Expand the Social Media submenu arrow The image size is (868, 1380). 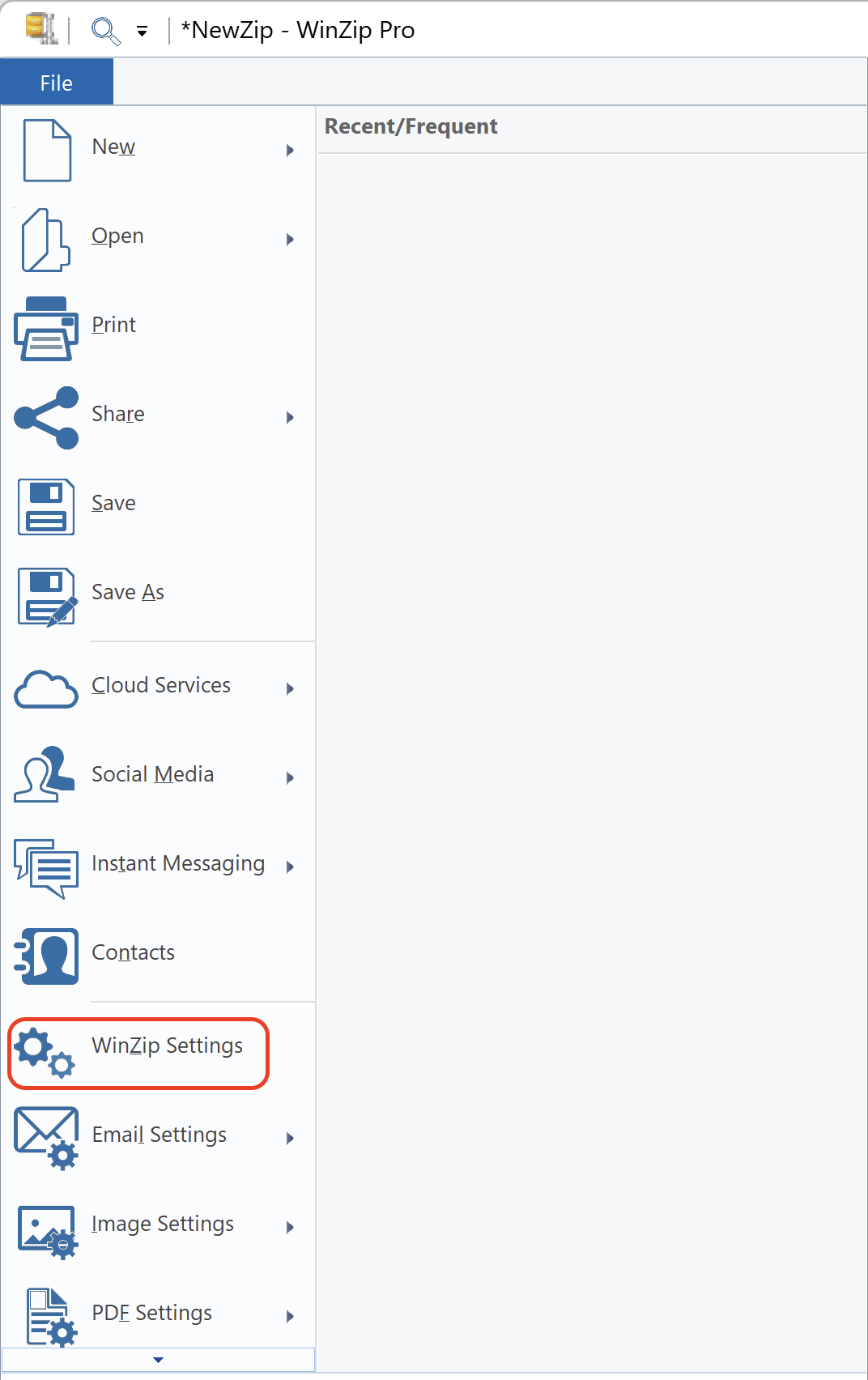[290, 777]
